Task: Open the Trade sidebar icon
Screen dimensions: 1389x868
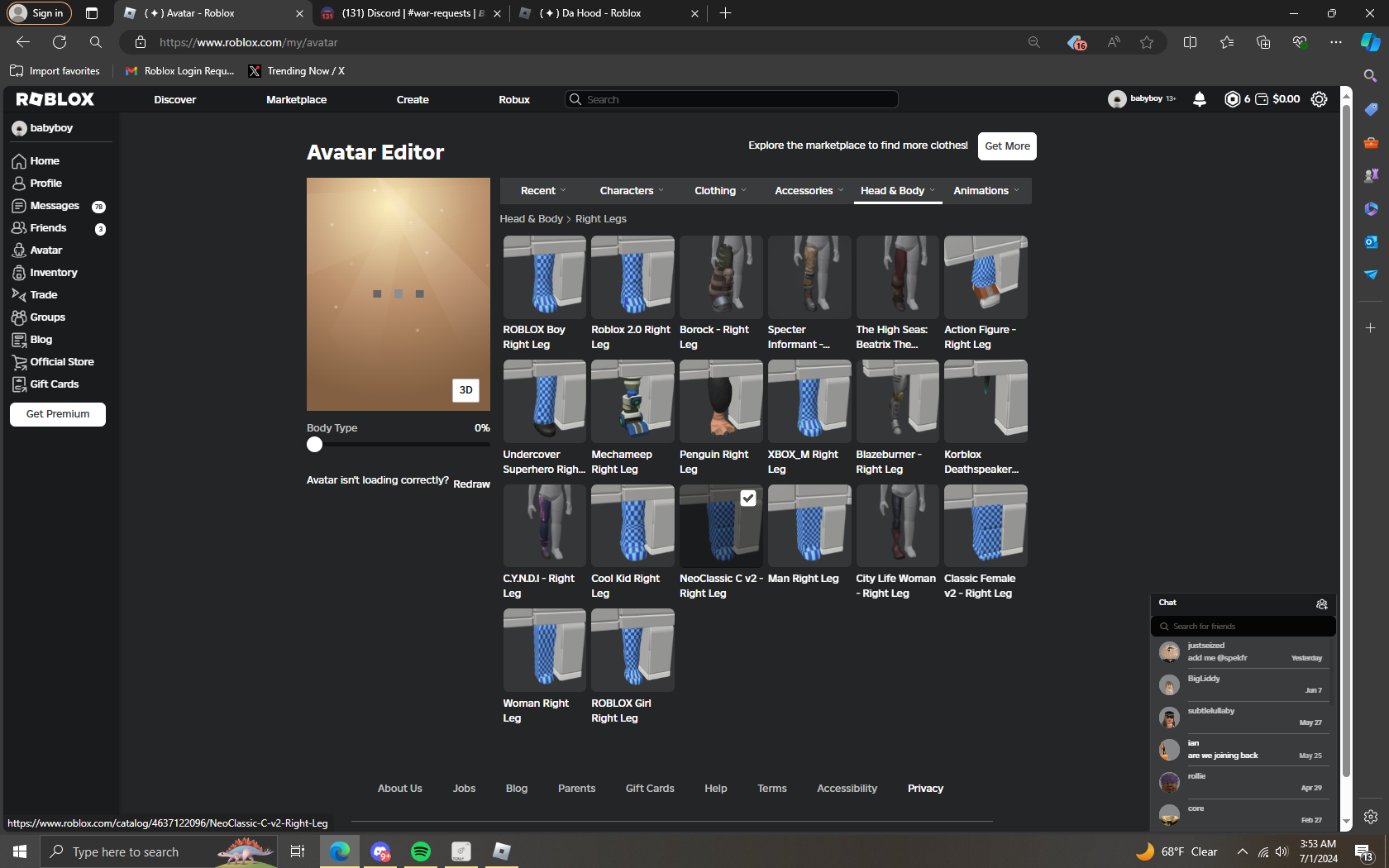Action: (19, 295)
